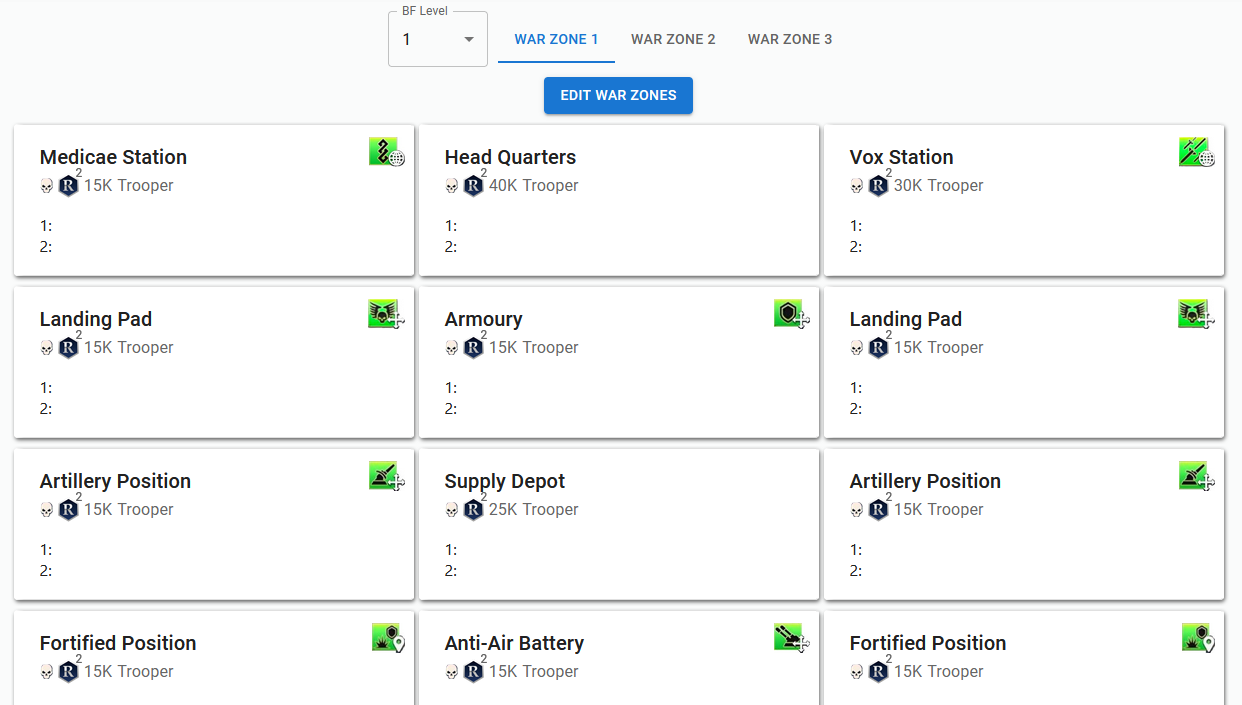The image size is (1242, 705).
Task: Click the Head Quarters rank badge icon
Action: (474, 185)
